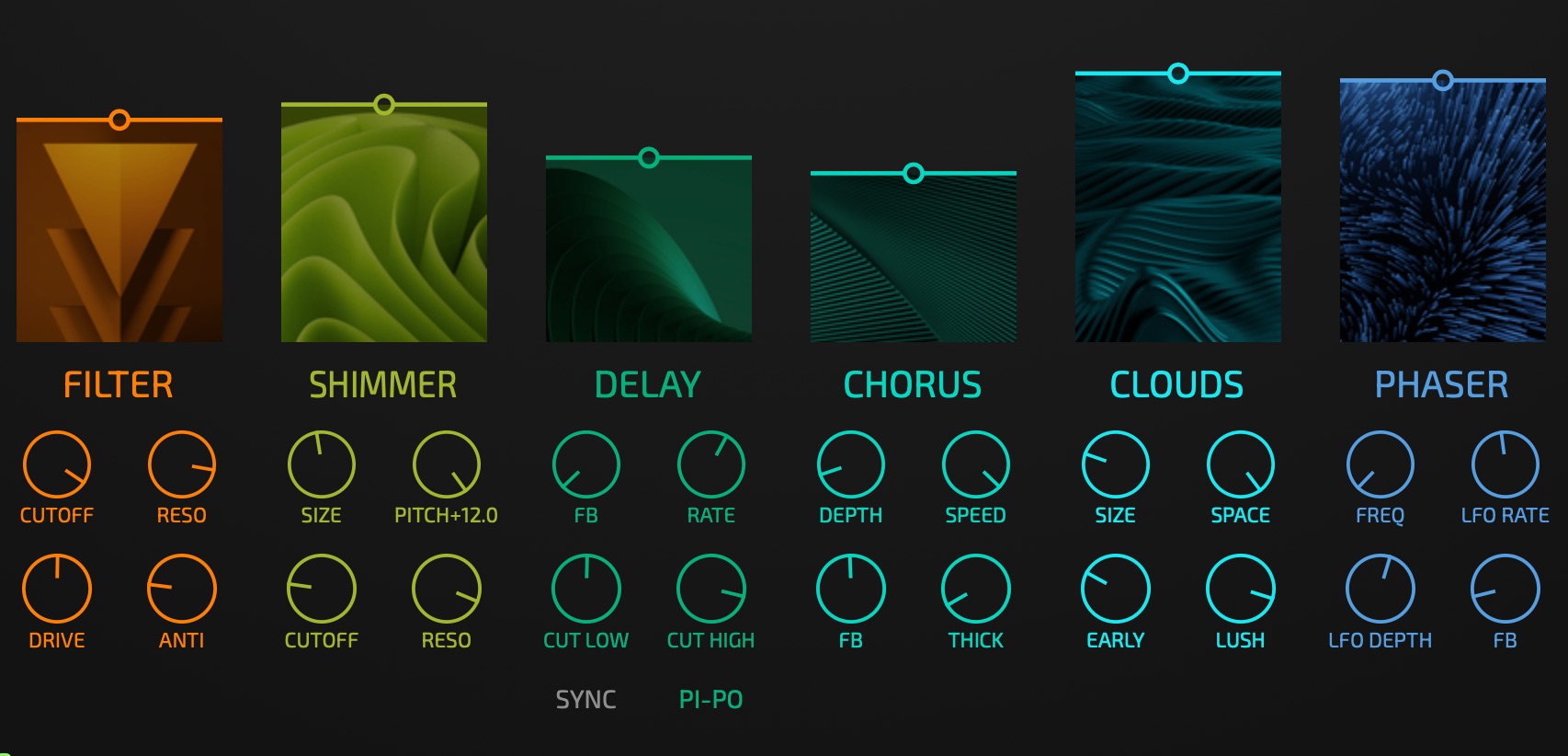Toggle the PI-PO ping-pong mode

(710, 700)
